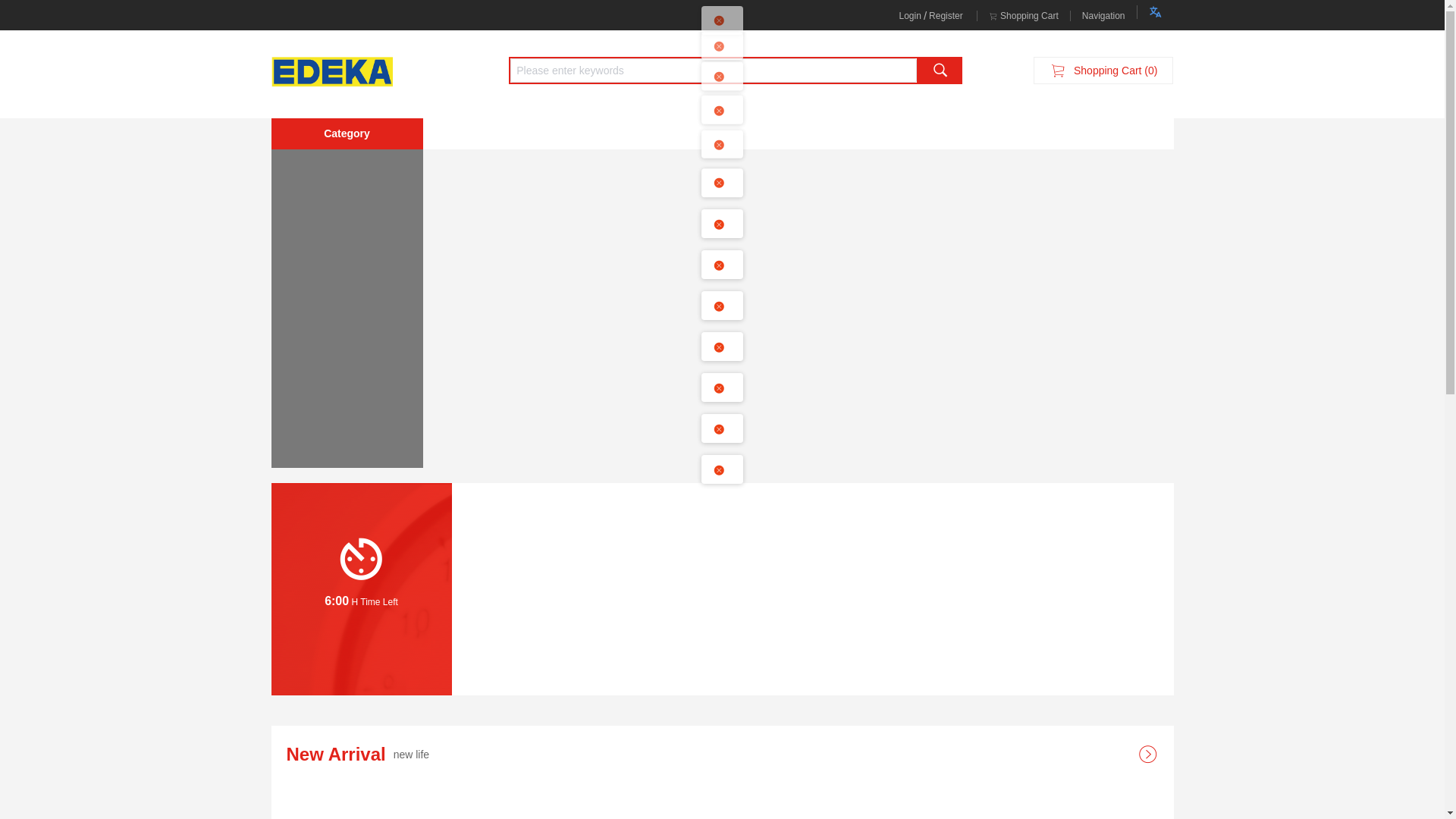Click the Login link
The height and width of the screenshot is (819, 1456).
[x=910, y=16]
